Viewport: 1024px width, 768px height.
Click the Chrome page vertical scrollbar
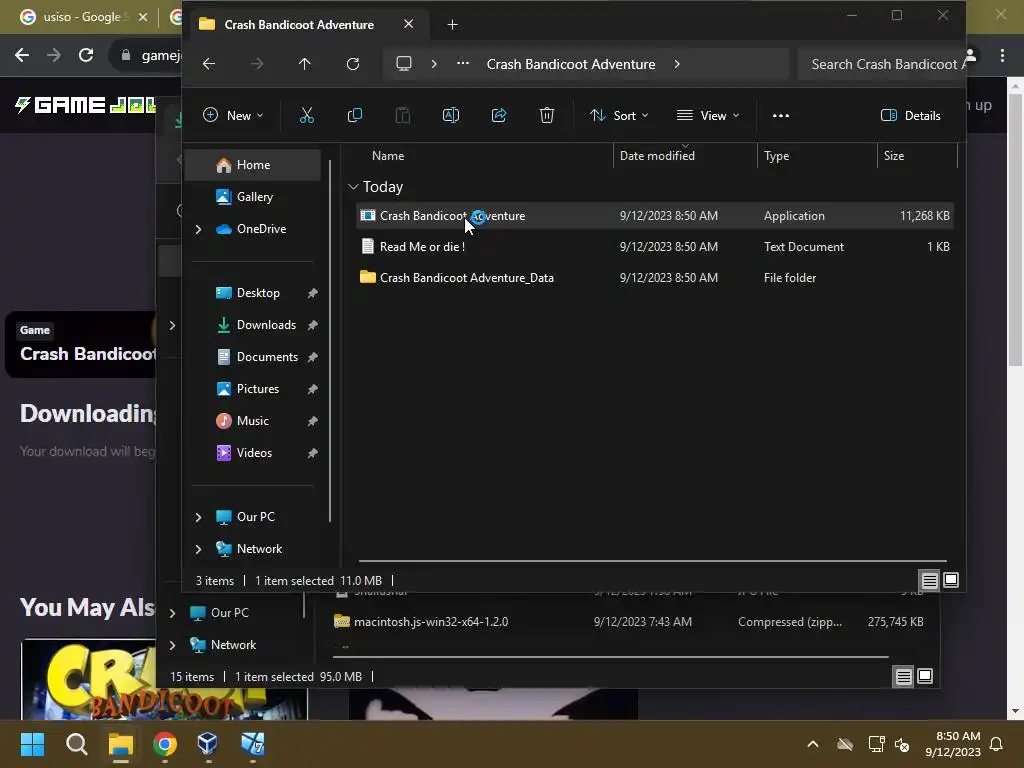1015,229
